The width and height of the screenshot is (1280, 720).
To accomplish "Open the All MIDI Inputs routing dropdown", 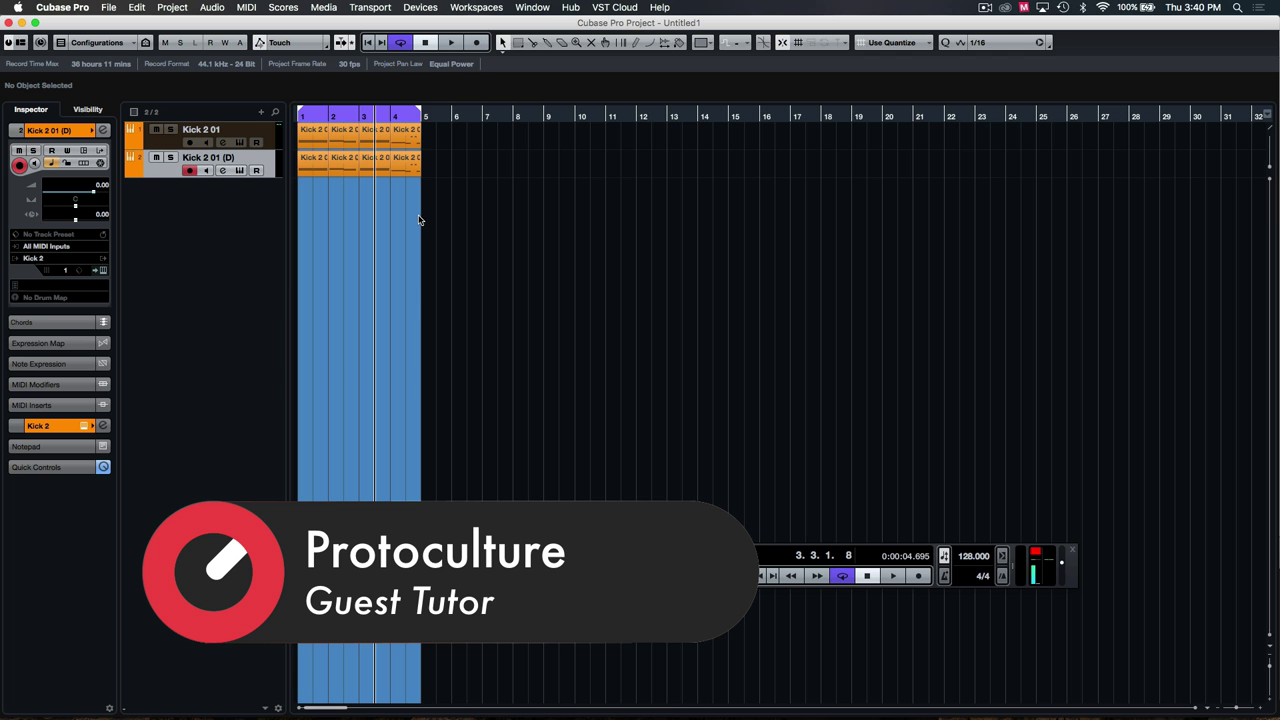I will (x=59, y=246).
